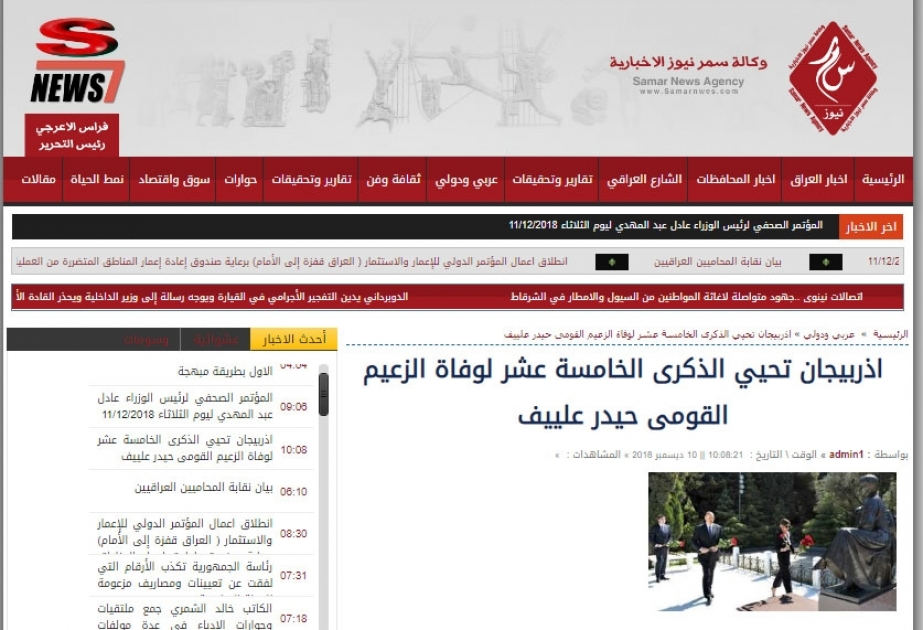Viewport: 923px width, 630px height.
Task: Switch to أحدث الاخبار tab
Action: [294, 339]
